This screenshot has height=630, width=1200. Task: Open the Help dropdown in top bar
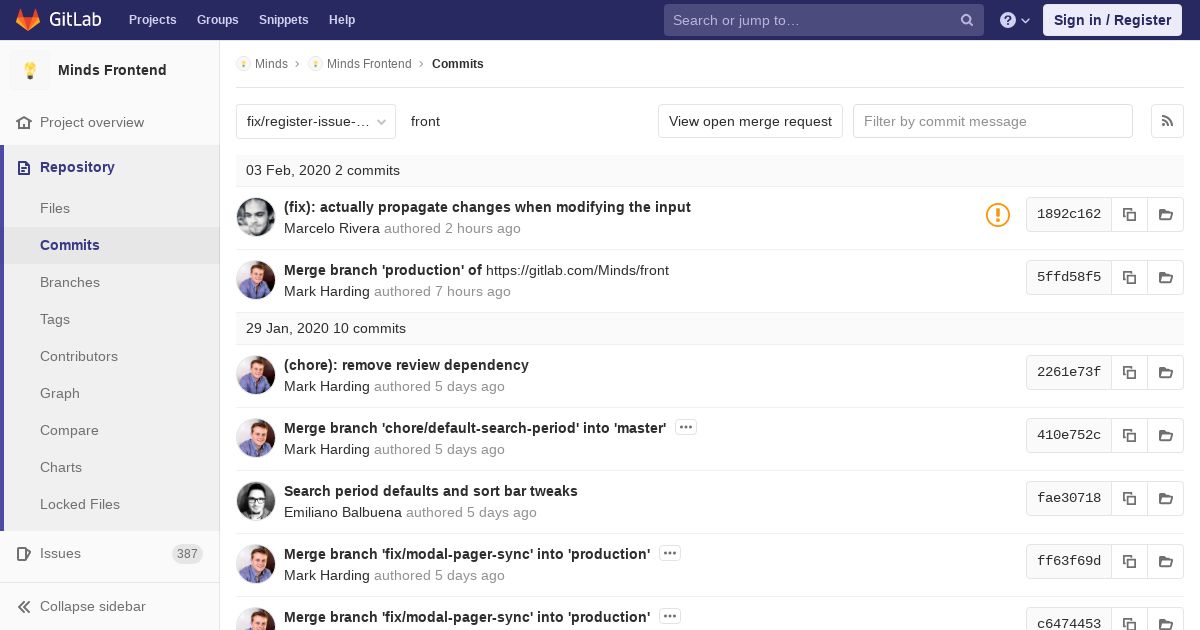pyautogui.click(x=1015, y=20)
